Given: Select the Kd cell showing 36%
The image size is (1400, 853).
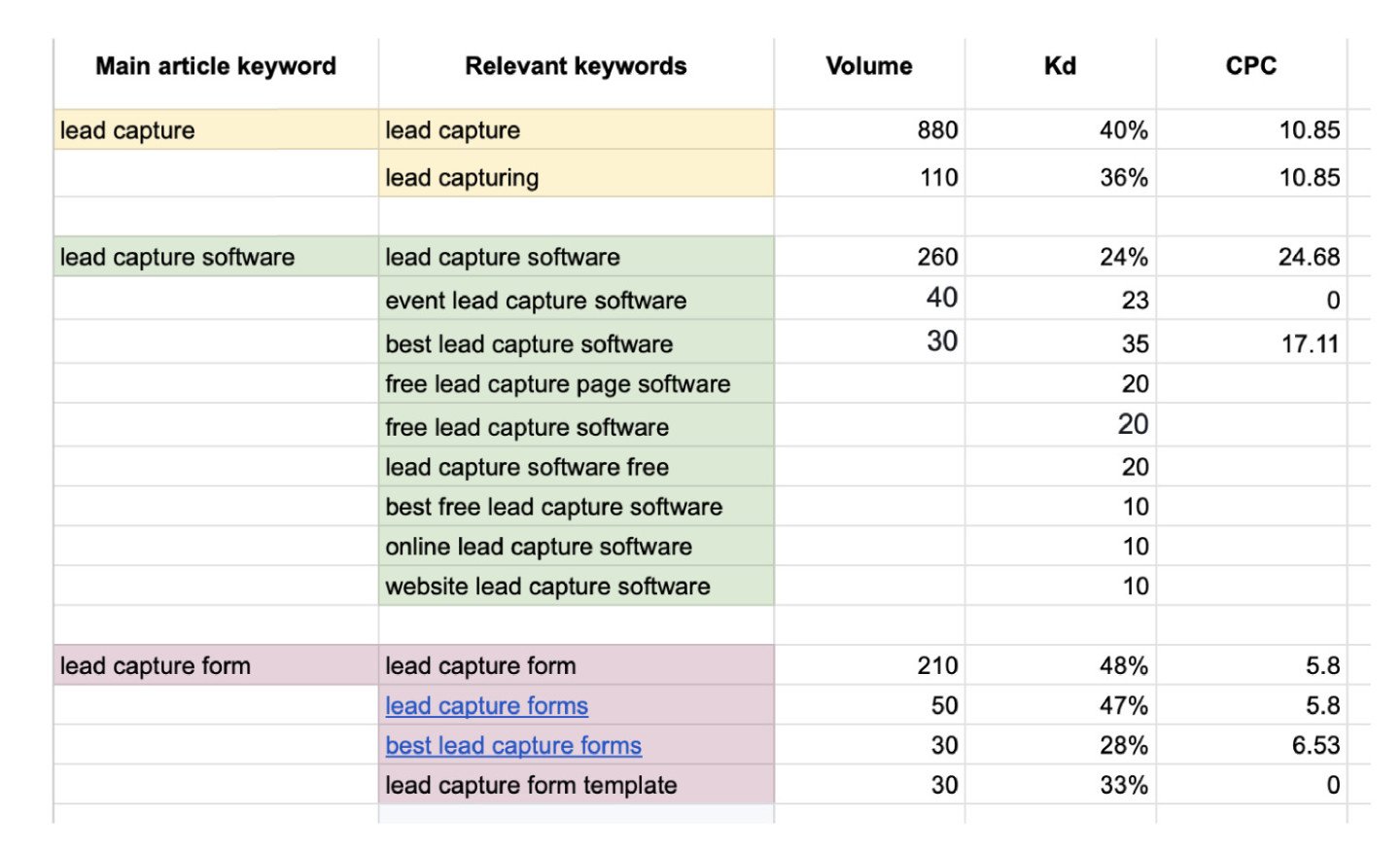Looking at the screenshot, I should [1061, 173].
